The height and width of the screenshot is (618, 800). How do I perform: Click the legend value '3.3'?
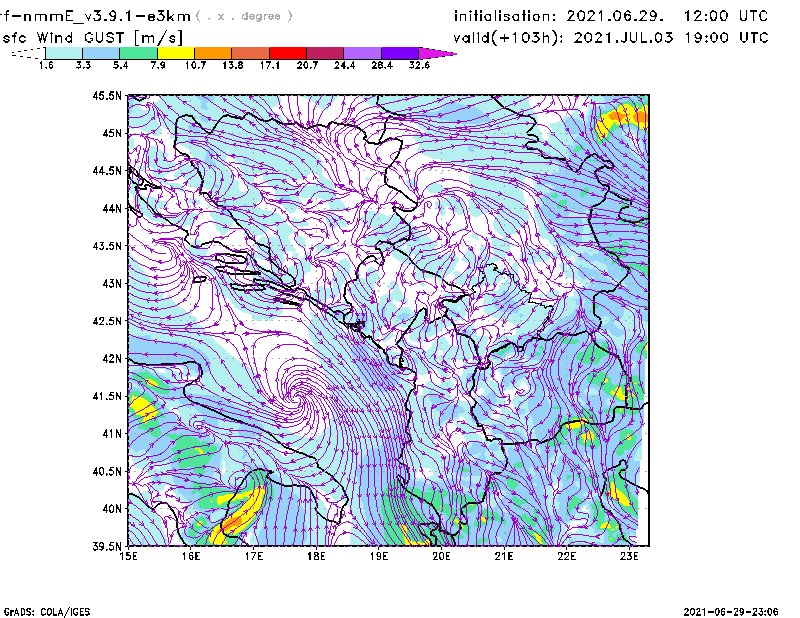coord(83,65)
